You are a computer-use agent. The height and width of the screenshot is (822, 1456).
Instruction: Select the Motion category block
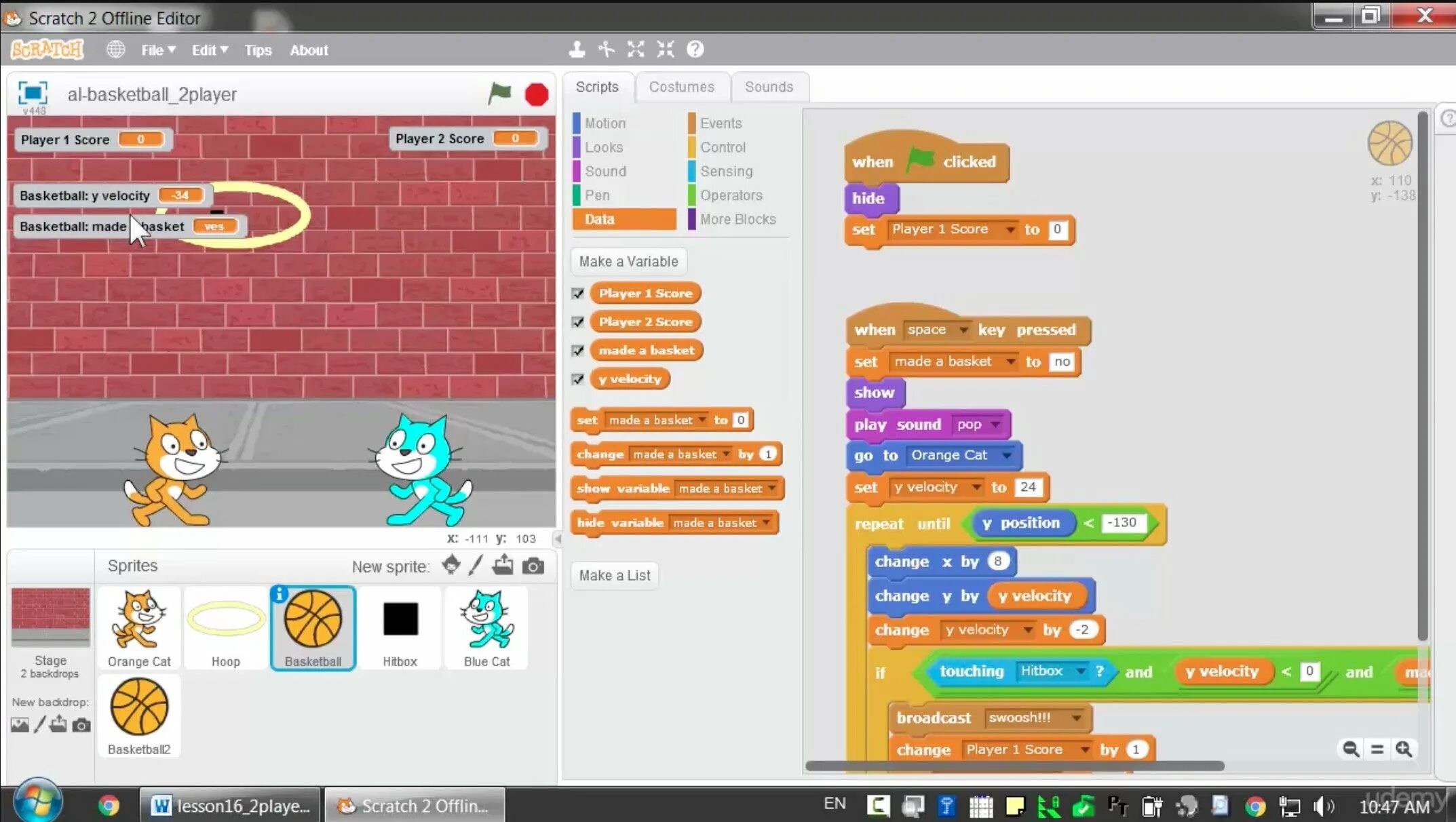point(605,122)
